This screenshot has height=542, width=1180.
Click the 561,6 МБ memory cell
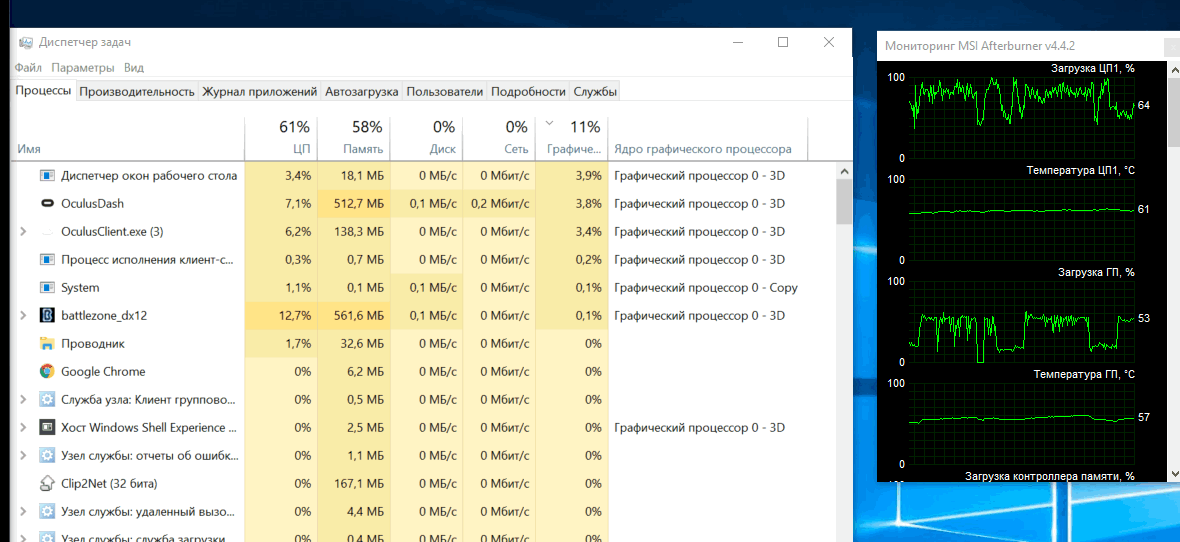pos(354,315)
